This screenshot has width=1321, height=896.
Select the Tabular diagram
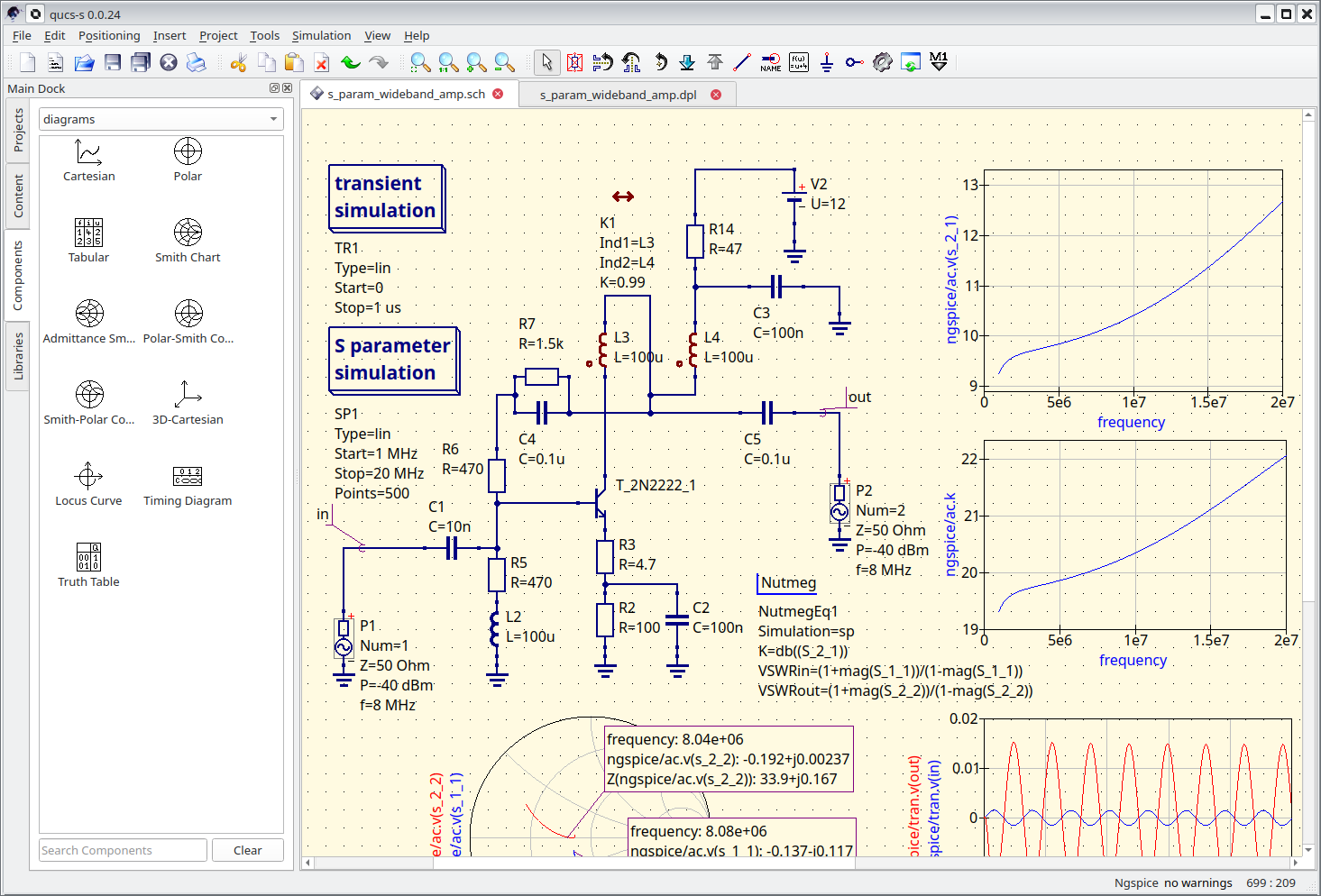pyautogui.click(x=88, y=242)
